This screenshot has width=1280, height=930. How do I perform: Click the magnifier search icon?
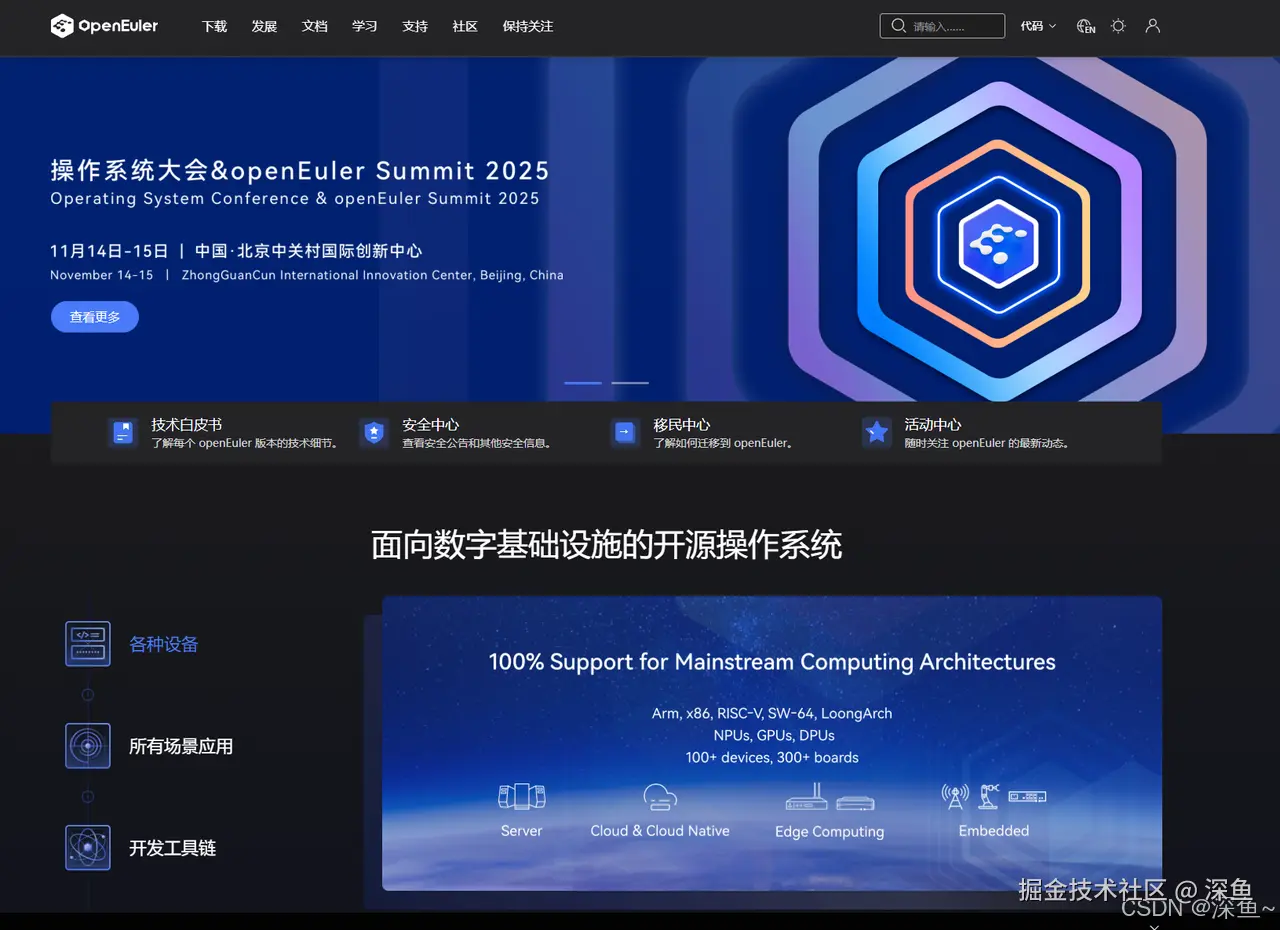[898, 26]
